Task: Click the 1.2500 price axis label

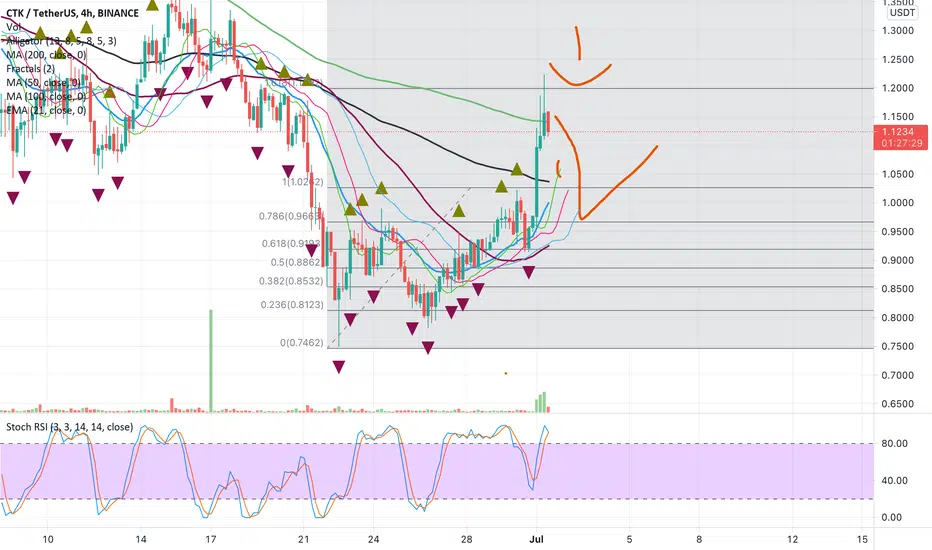Action: [x=898, y=59]
